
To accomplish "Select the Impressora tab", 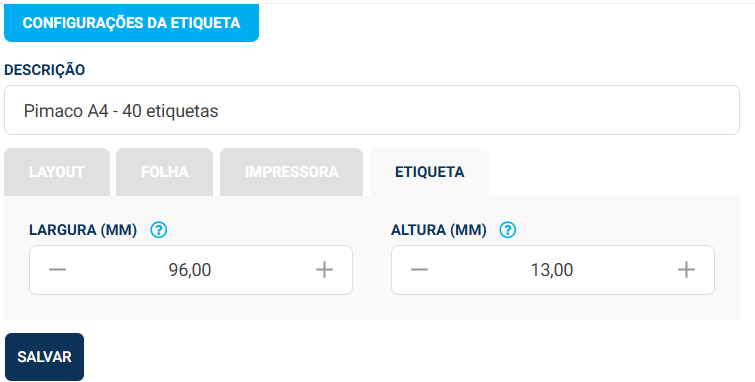I will [291, 172].
